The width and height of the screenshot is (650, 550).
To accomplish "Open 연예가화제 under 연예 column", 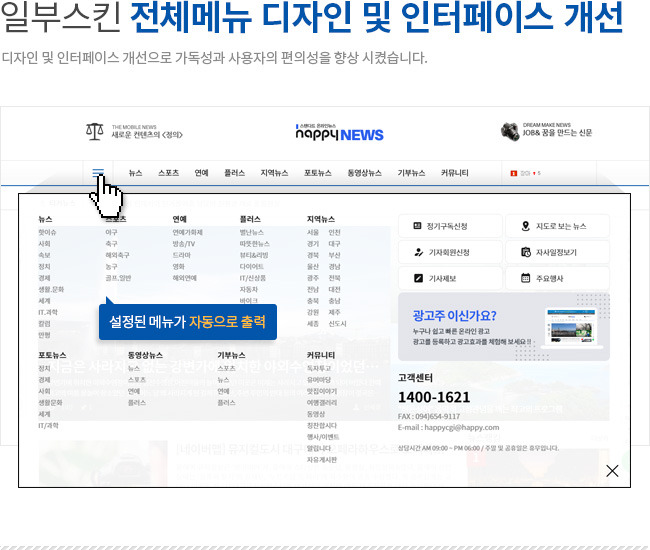I will pyautogui.click(x=187, y=232).
